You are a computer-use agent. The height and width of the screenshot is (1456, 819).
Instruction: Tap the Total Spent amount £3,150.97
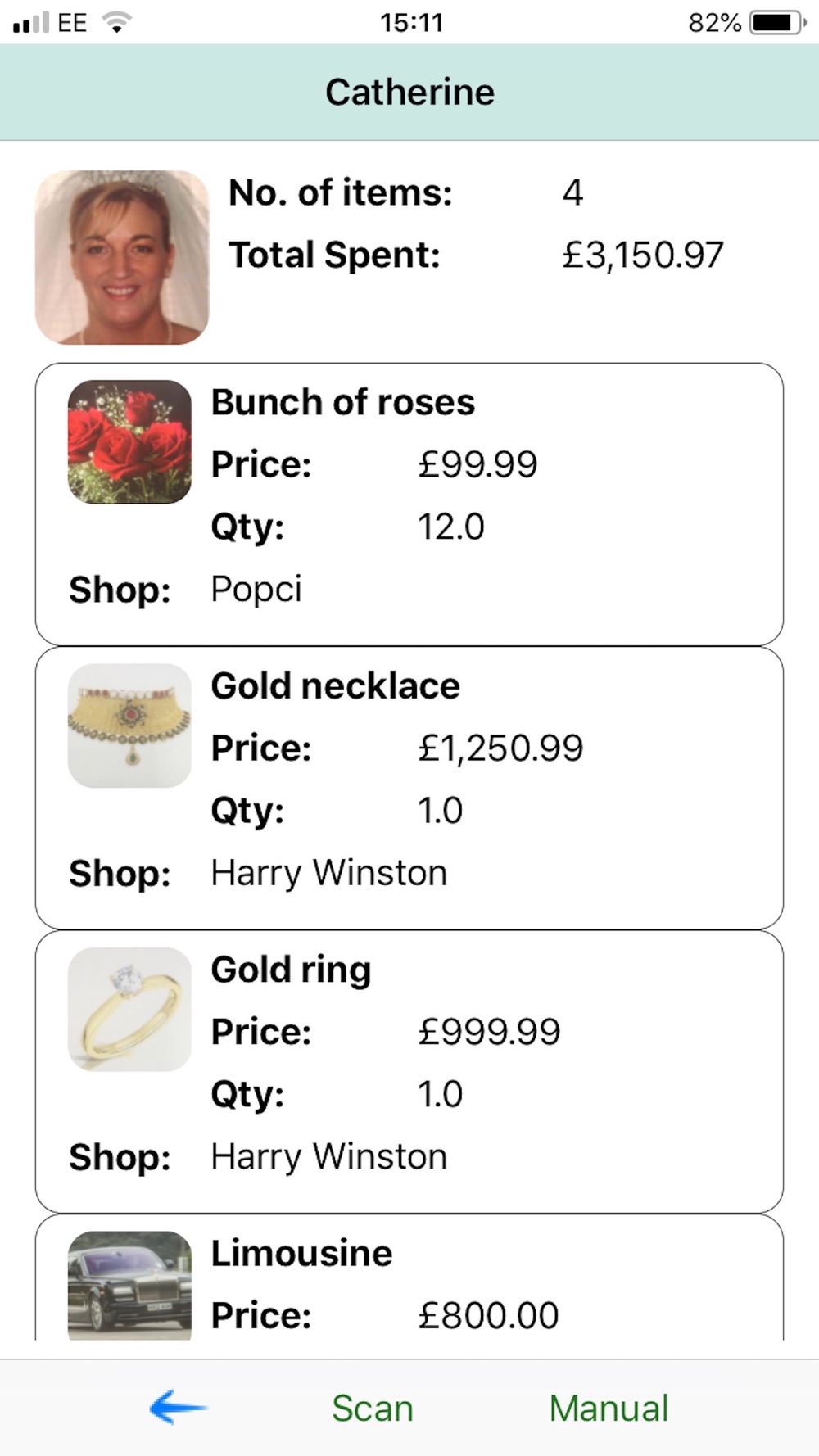(x=643, y=255)
